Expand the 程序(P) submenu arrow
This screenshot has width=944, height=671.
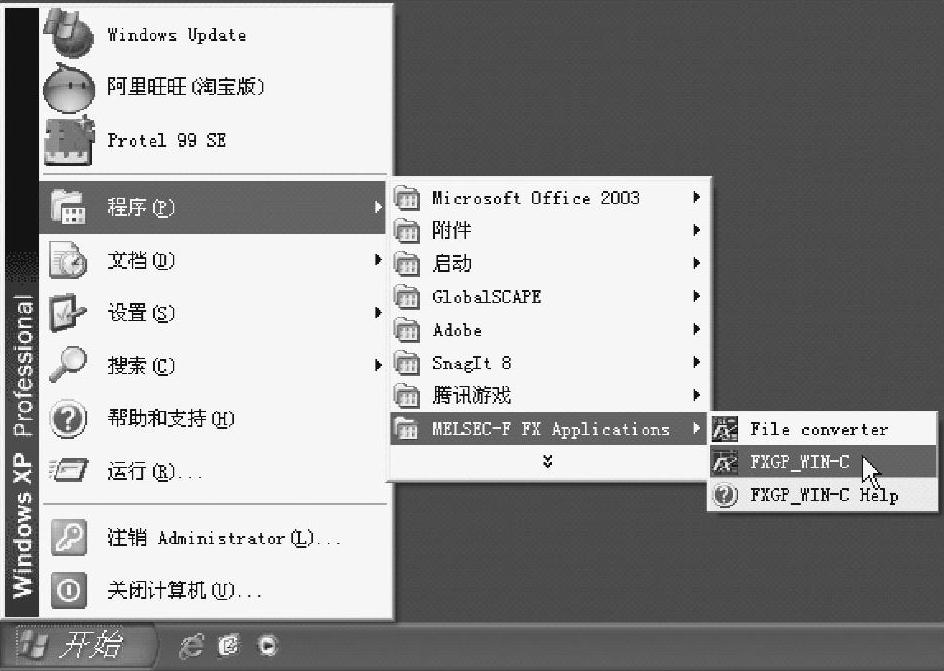[x=377, y=207]
